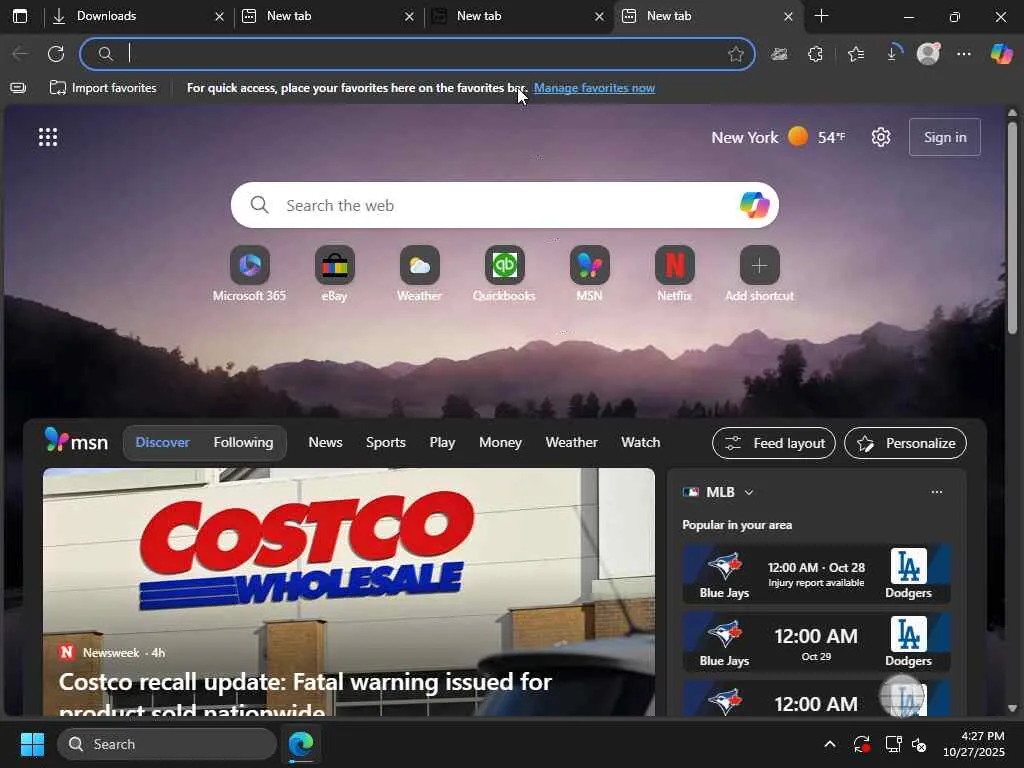
Task: Click the browser refresh icon
Action: [56, 54]
